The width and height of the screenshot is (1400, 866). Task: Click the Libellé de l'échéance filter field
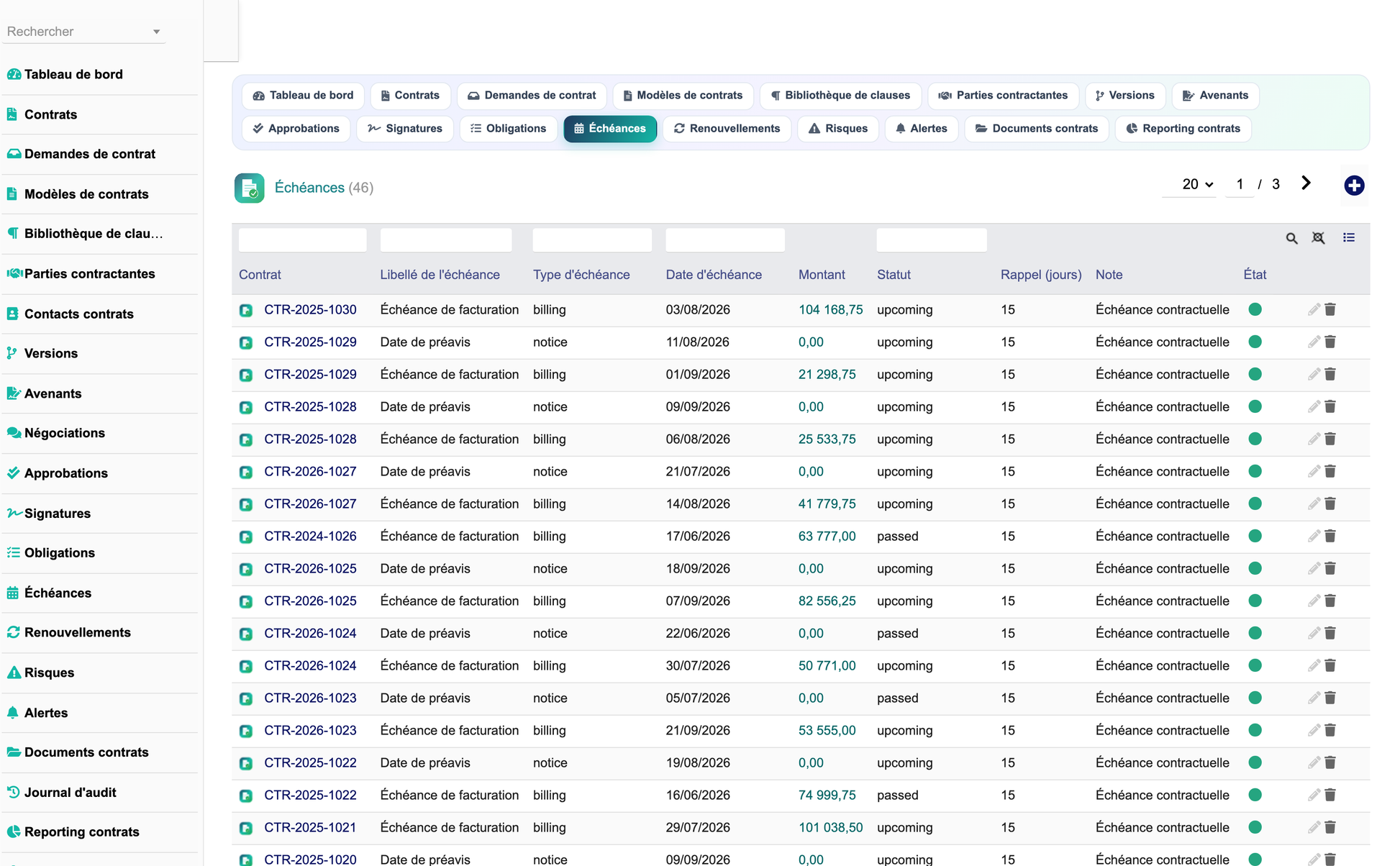tap(446, 240)
